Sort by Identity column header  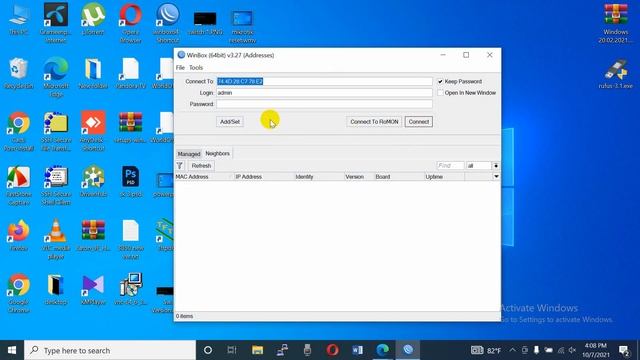click(319, 177)
